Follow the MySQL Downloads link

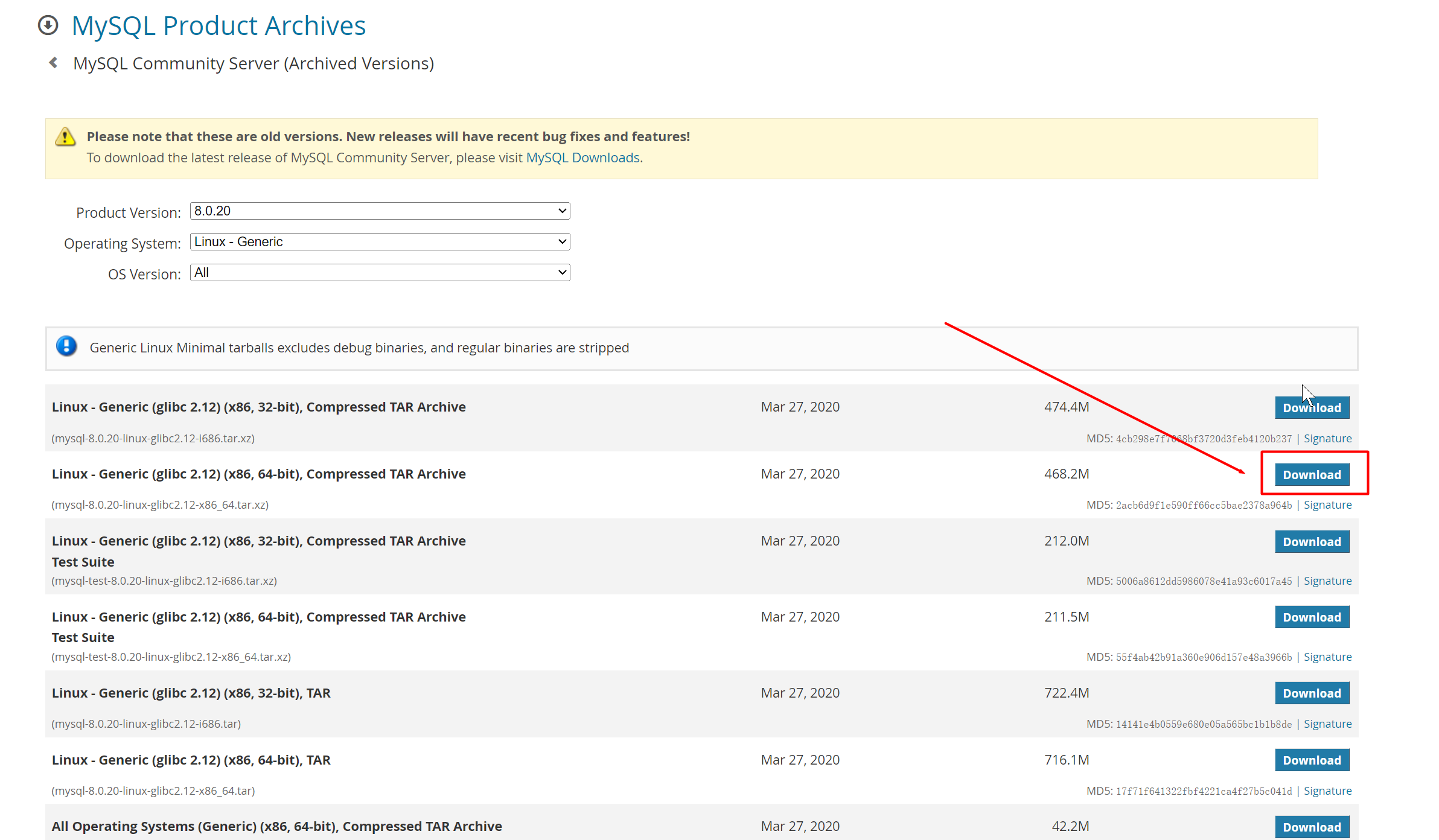[x=582, y=157]
